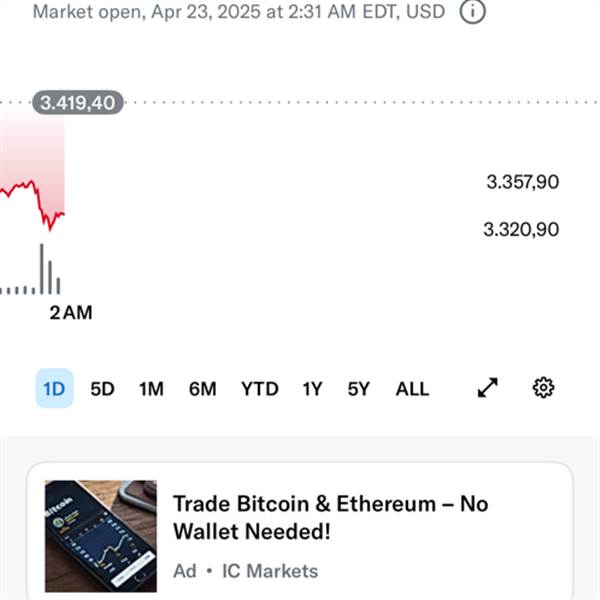Click the 3.357,90 price axis label
This screenshot has width=600, height=600.
click(522, 182)
